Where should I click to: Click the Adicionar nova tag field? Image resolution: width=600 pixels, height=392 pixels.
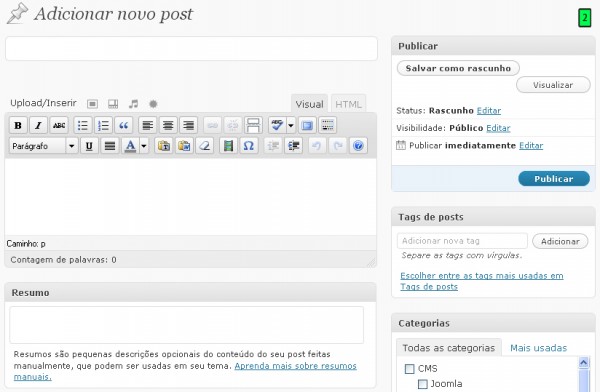(462, 241)
